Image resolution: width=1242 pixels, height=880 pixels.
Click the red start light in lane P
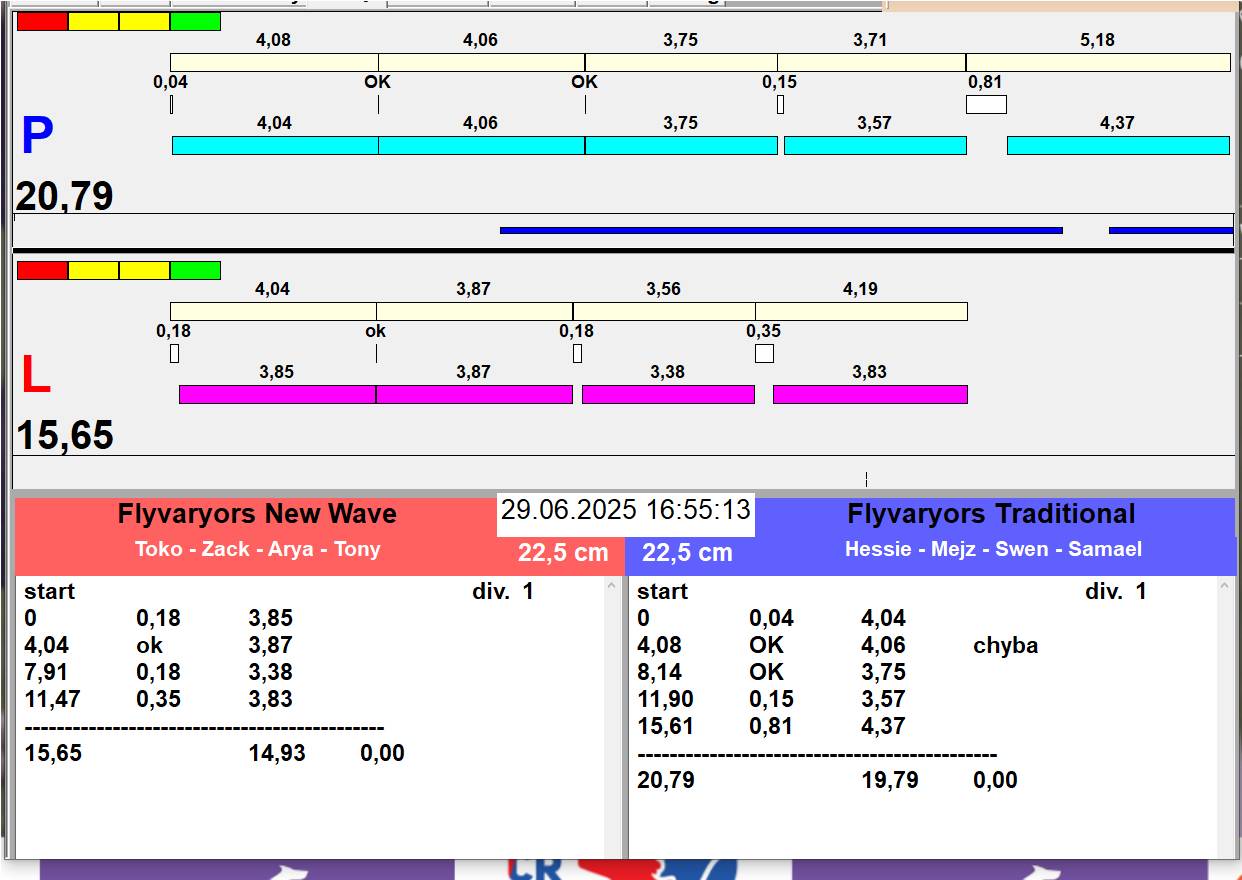43,21
